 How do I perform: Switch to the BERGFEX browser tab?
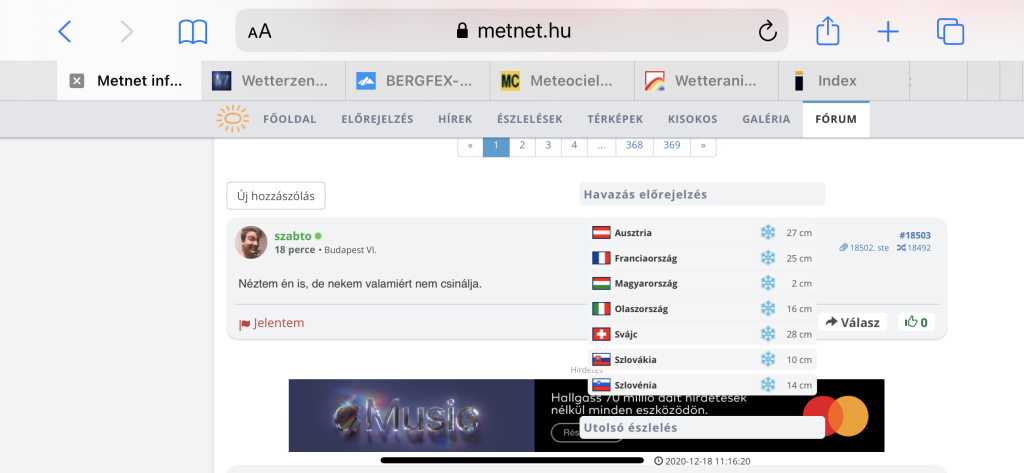(x=416, y=81)
